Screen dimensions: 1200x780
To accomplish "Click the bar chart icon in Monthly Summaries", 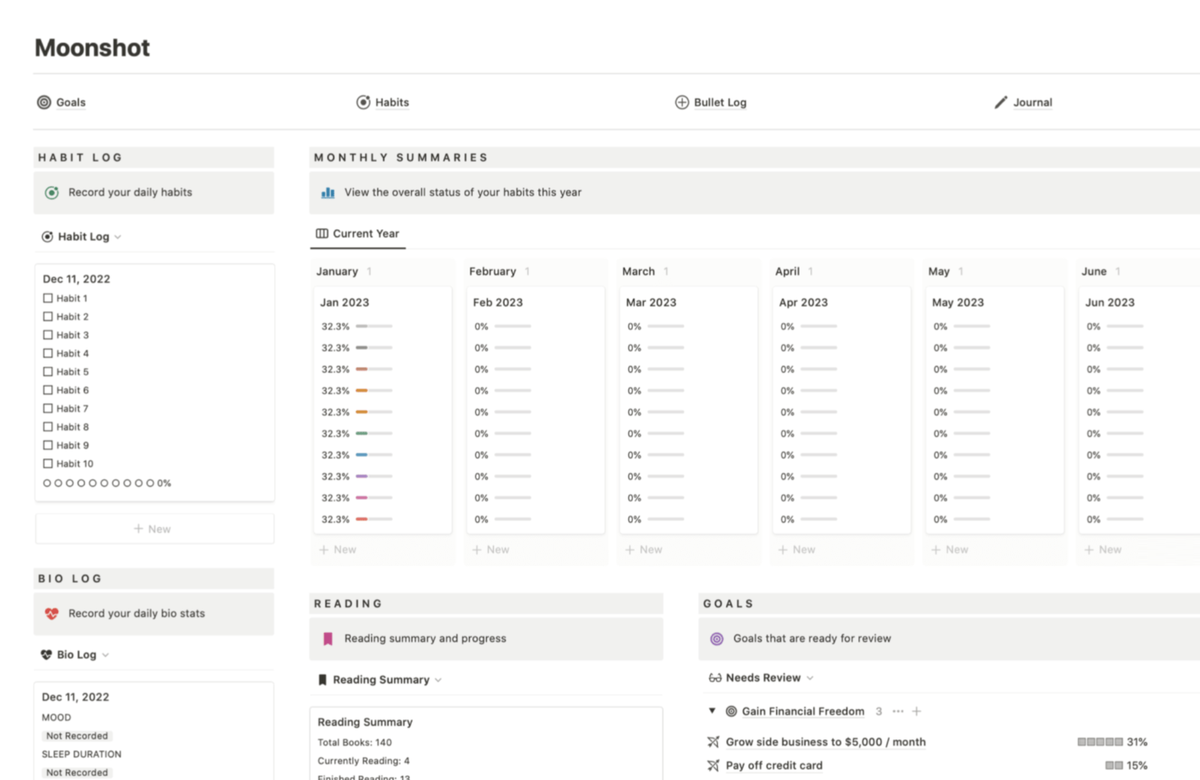I will pos(328,192).
